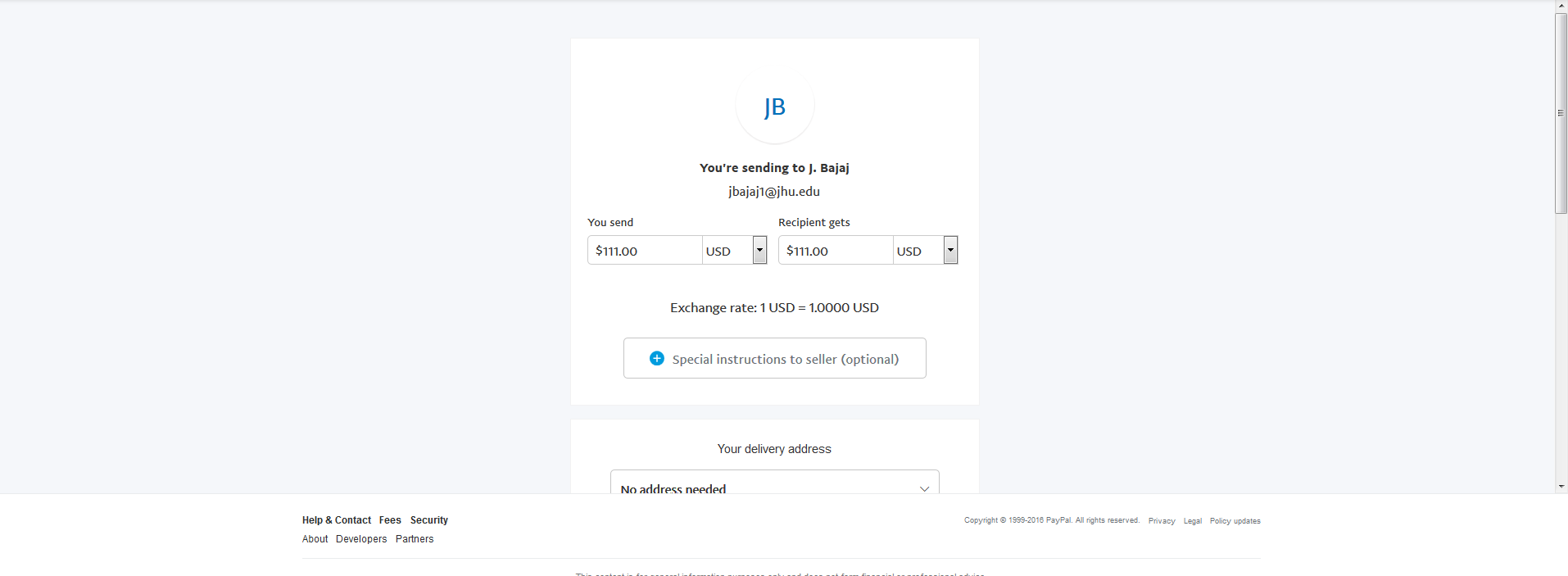Viewport: 1568px width, 576px height.
Task: Go to the About page link
Action: coord(315,539)
